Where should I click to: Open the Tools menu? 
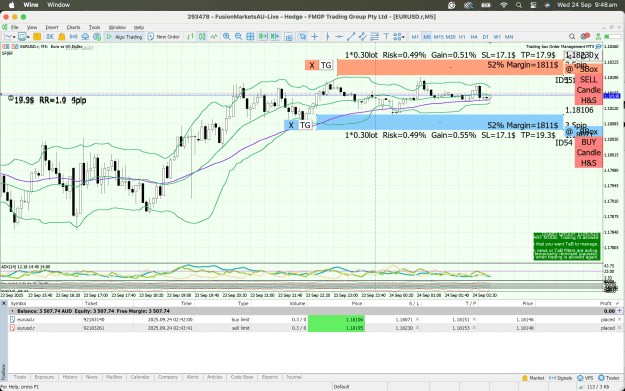(x=94, y=27)
